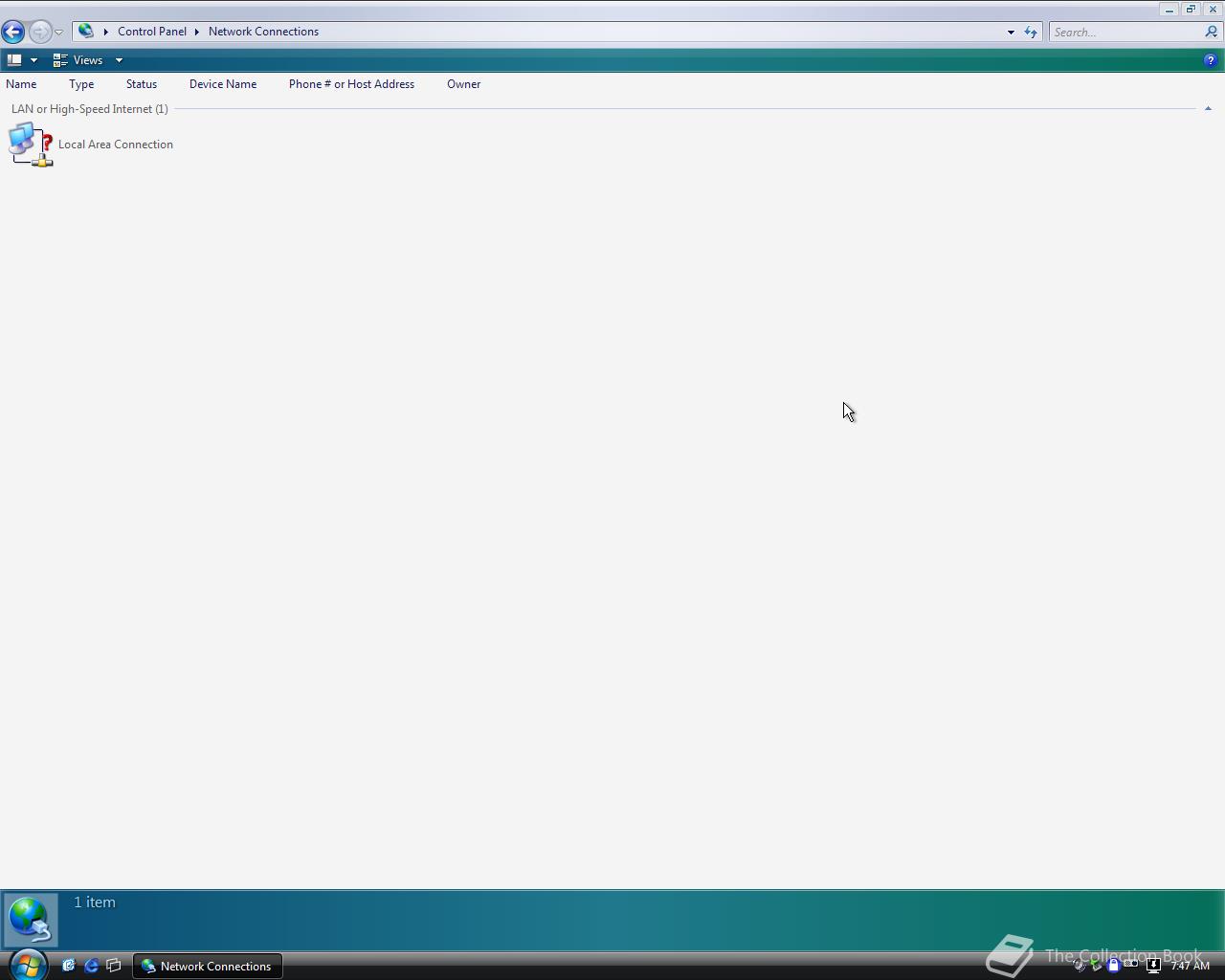Click the small gray and black tray icon
Image resolution: width=1225 pixels, height=980 pixels.
coord(1131,965)
